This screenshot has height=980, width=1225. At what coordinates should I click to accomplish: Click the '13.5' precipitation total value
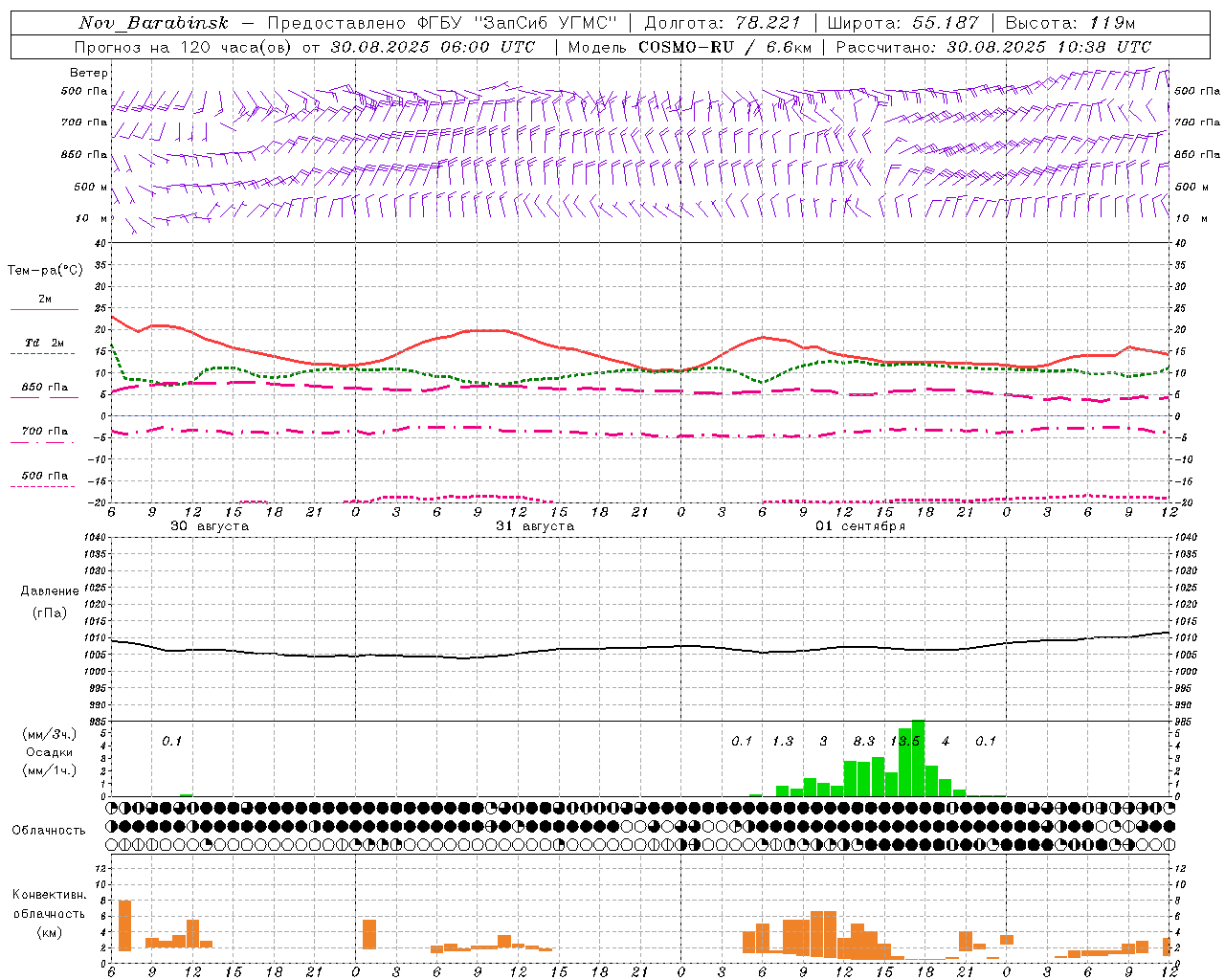point(904,741)
